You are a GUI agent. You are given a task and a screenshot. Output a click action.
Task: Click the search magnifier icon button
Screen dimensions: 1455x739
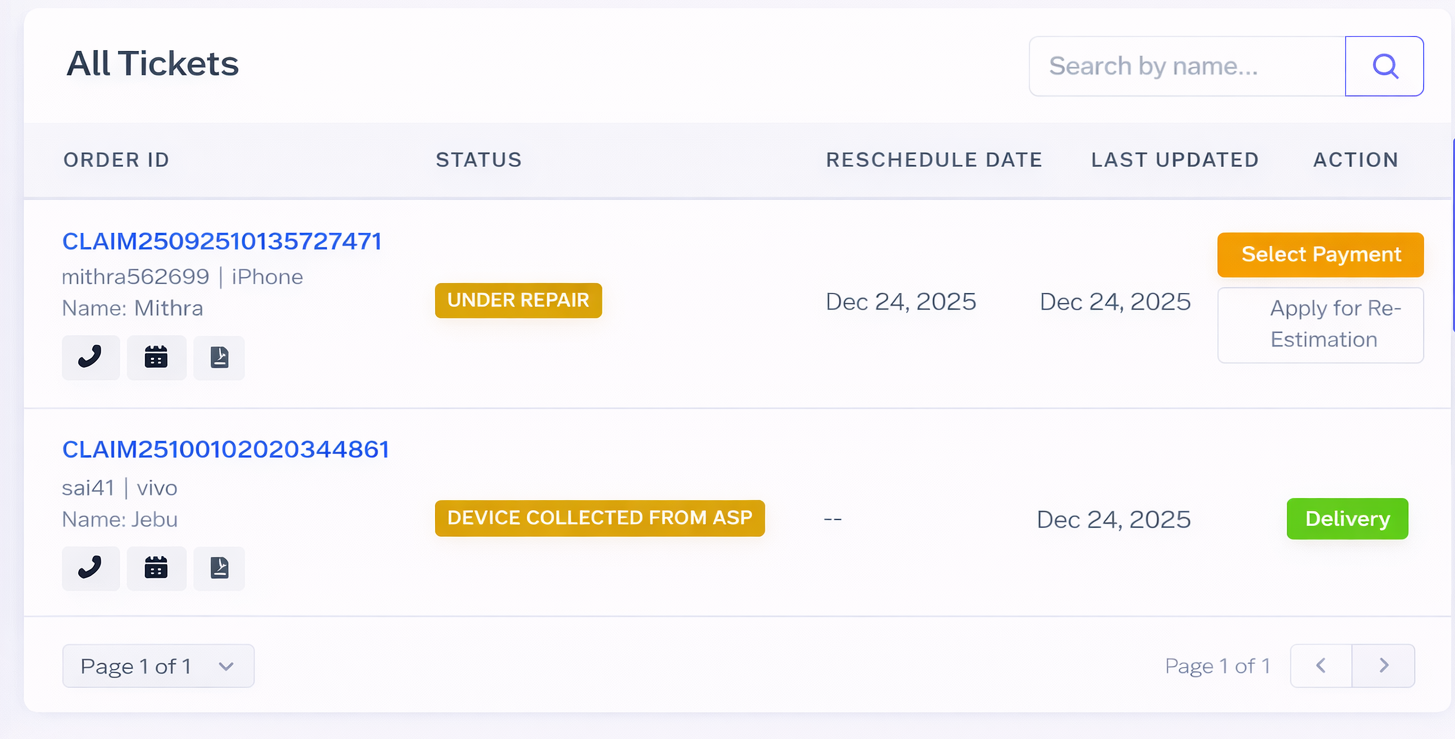tap(1384, 66)
